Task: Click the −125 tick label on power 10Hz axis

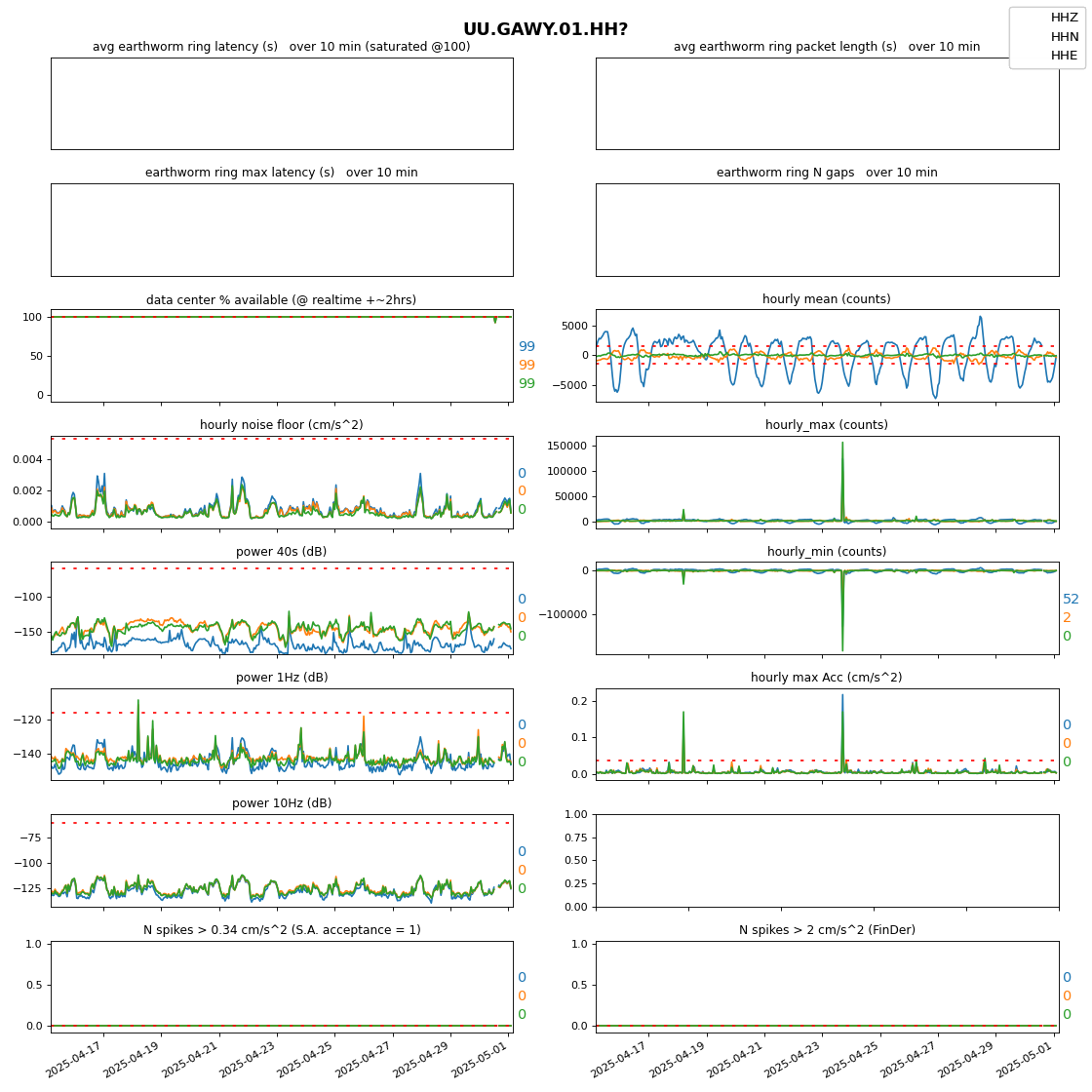Action: (x=28, y=889)
